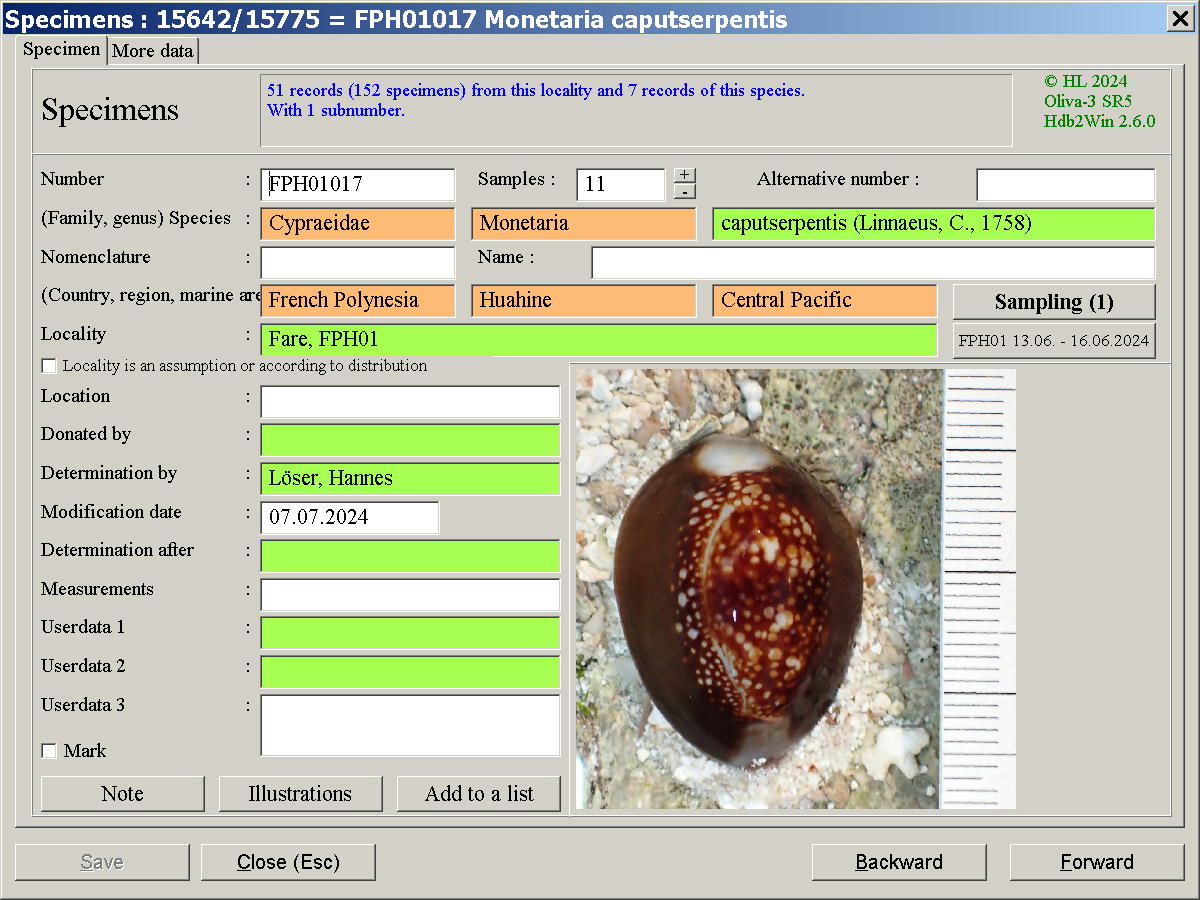Go Forward to the next record

pyautogui.click(x=1096, y=862)
